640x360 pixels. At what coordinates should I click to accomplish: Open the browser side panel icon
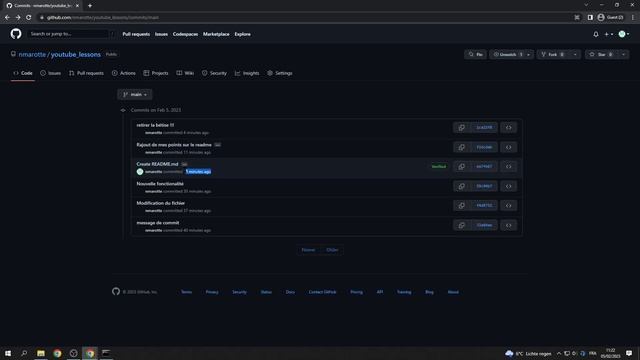pyautogui.click(x=590, y=17)
